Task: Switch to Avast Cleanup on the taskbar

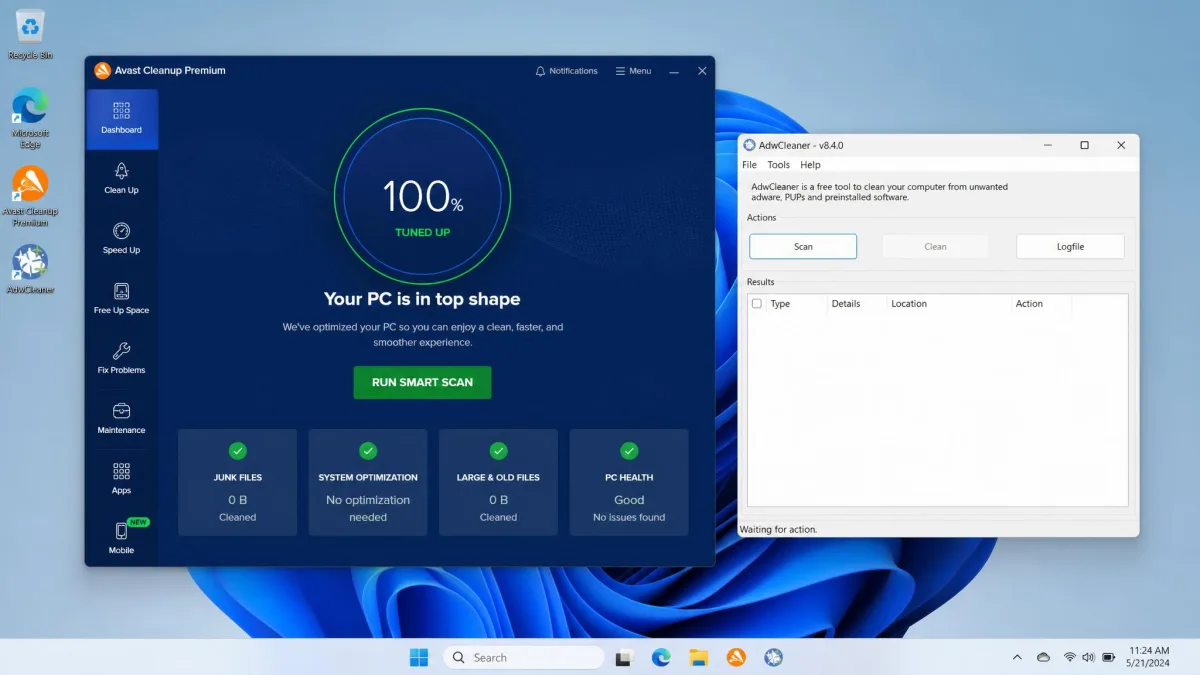Action: (x=736, y=657)
